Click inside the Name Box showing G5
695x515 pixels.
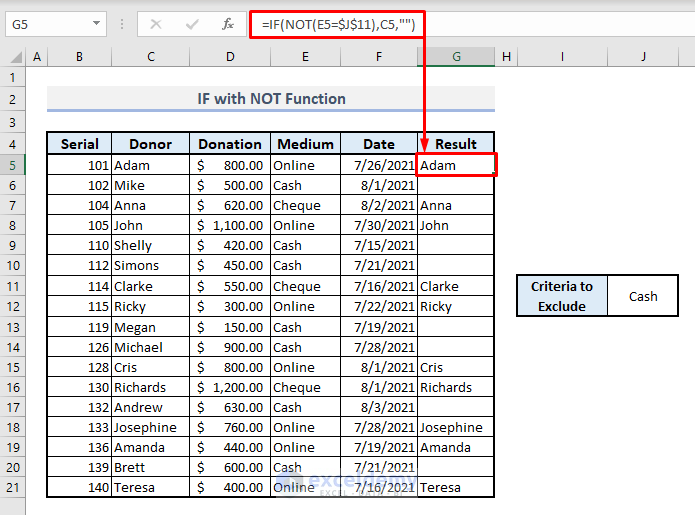[47, 24]
